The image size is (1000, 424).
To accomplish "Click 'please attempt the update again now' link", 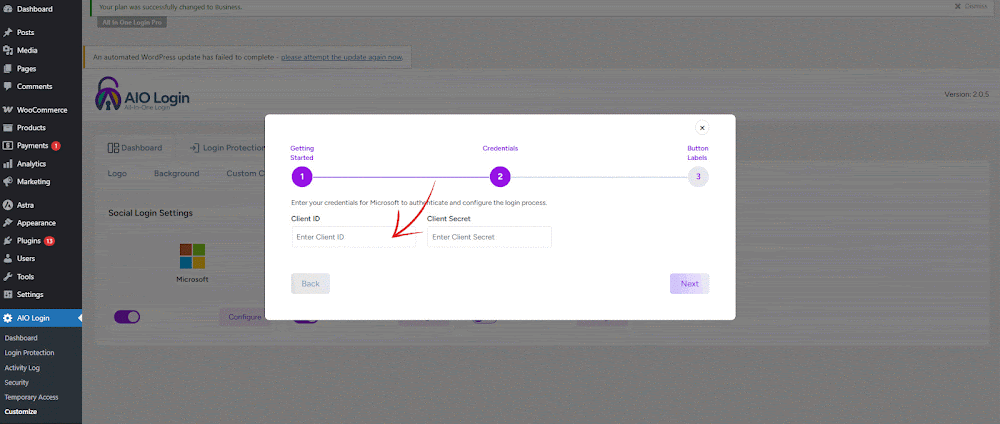I will point(342,57).
